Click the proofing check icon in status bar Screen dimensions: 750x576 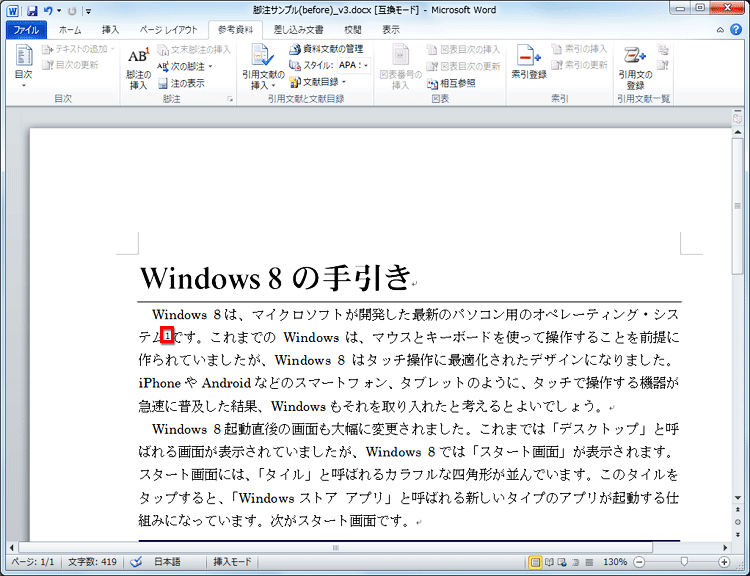pos(136,562)
